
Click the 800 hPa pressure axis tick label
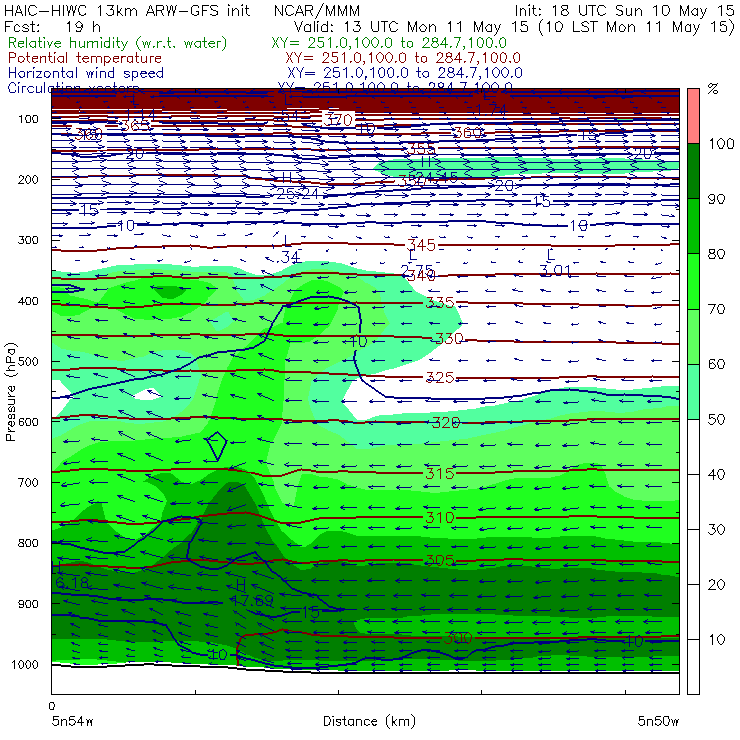(x=28, y=543)
